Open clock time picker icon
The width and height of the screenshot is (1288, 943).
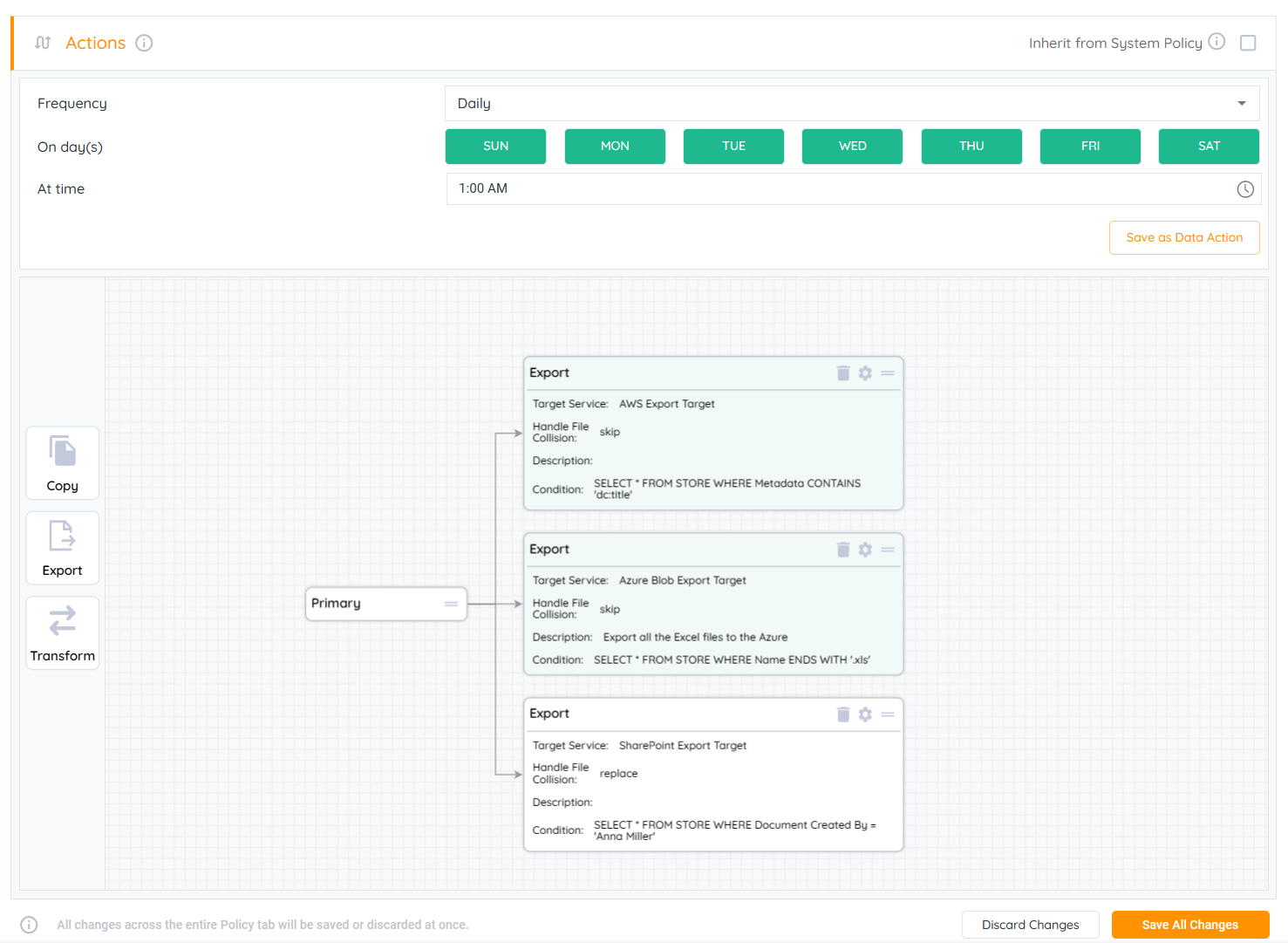(1244, 189)
